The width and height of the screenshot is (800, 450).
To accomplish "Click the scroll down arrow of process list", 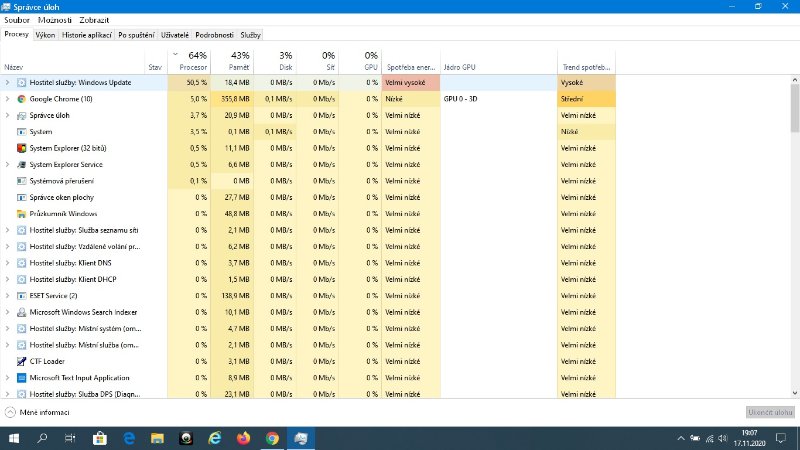I will click(x=795, y=393).
